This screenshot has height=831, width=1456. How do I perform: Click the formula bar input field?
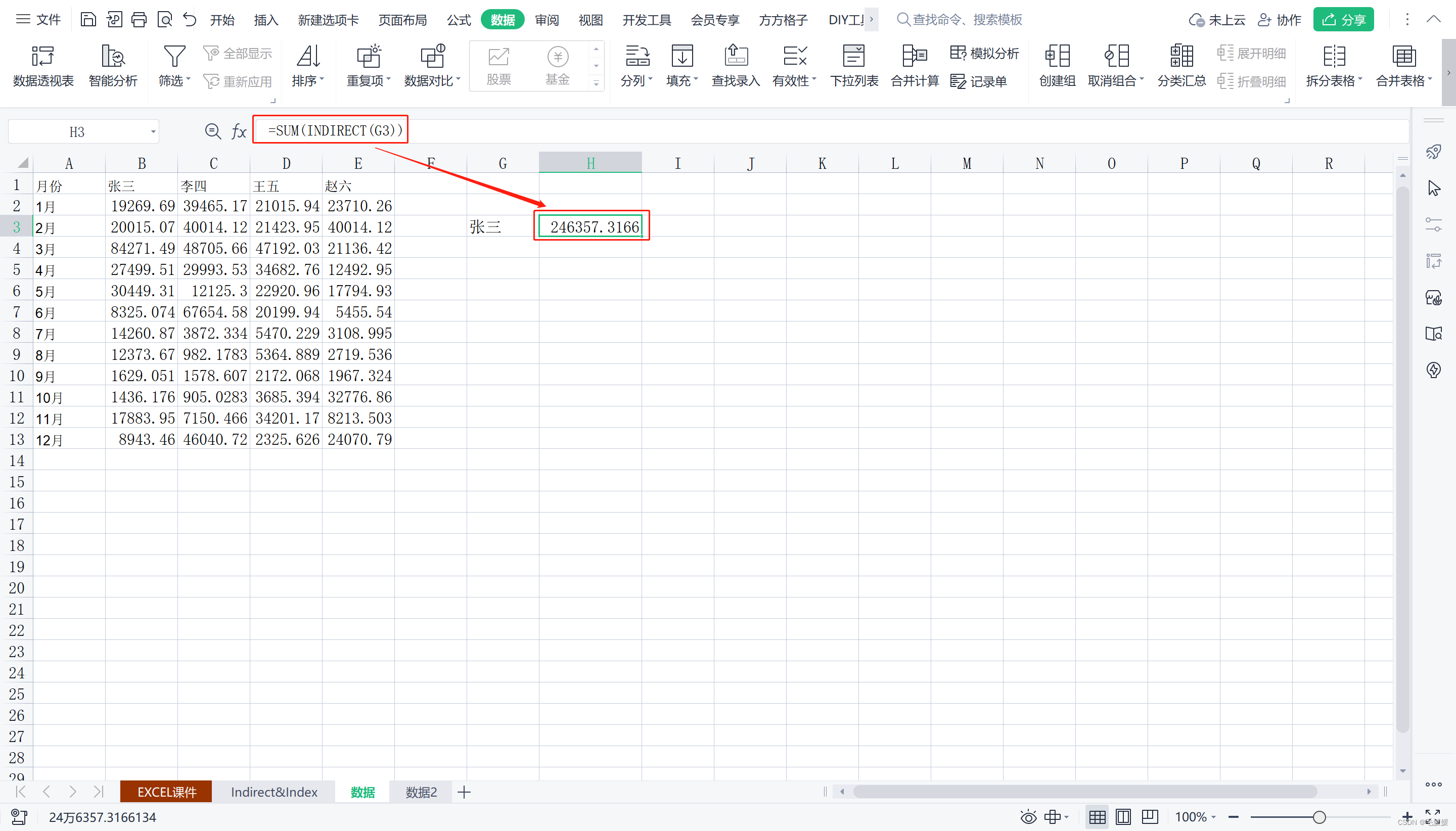(832, 131)
